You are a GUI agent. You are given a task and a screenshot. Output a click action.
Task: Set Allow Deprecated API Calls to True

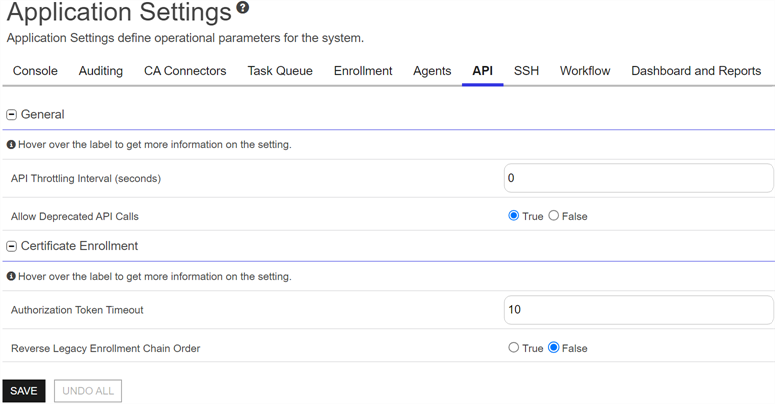514,216
